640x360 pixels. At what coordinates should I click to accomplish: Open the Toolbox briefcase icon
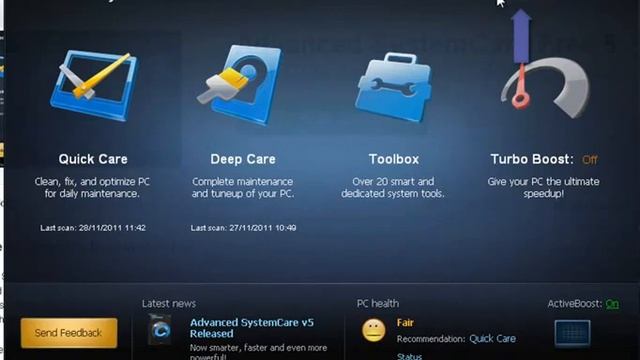click(393, 87)
